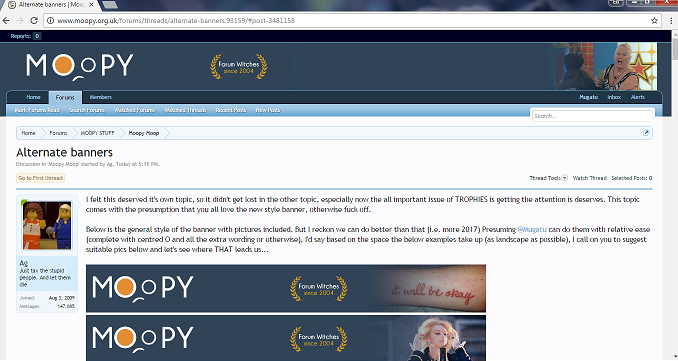Click Forums in the breadcrumb
The width and height of the screenshot is (678, 361).
[x=58, y=133]
